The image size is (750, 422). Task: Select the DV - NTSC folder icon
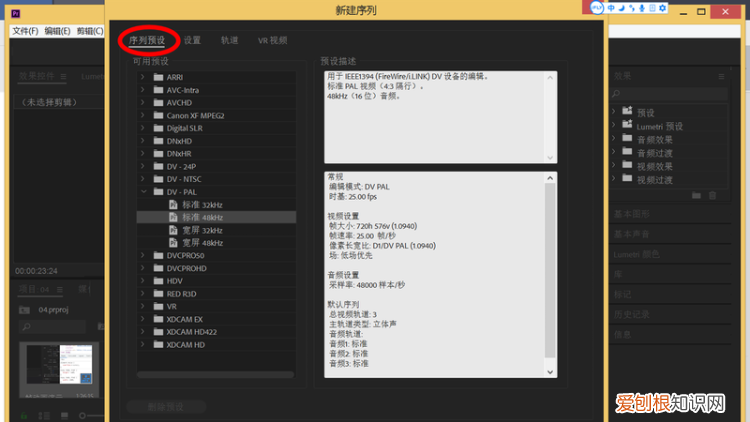click(158, 178)
